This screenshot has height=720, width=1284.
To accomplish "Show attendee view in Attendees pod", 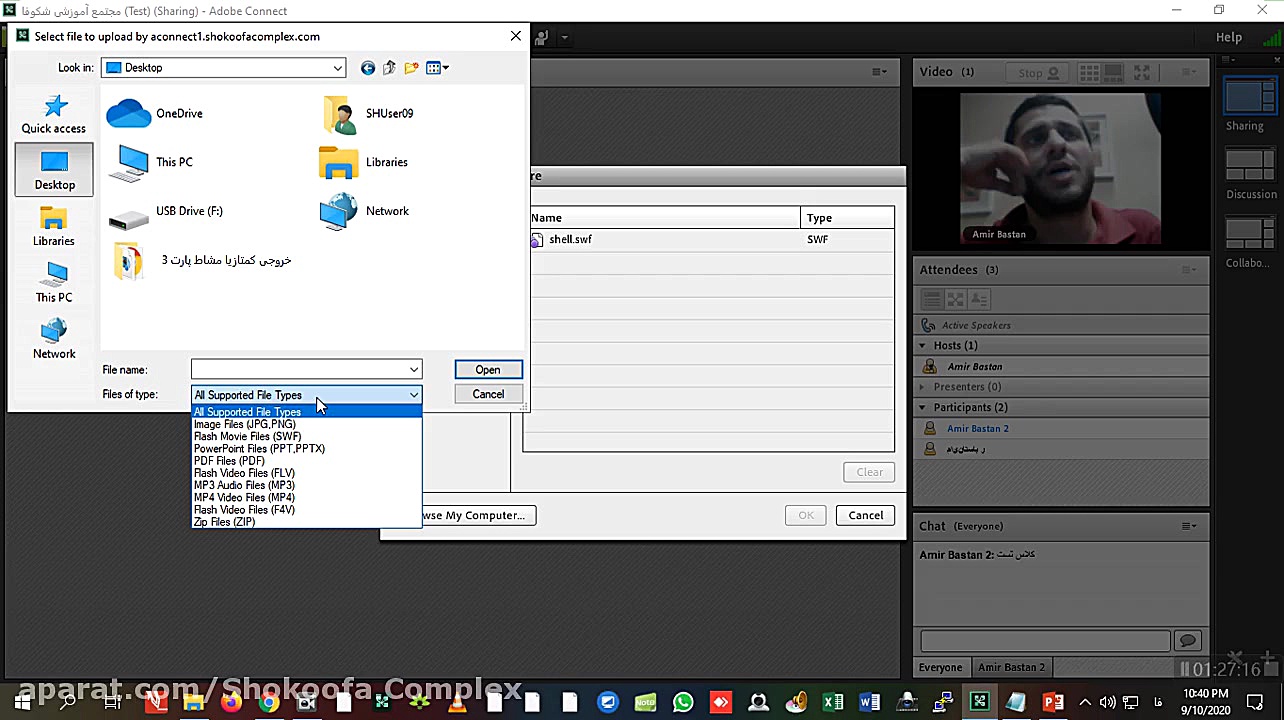I will tap(931, 299).
